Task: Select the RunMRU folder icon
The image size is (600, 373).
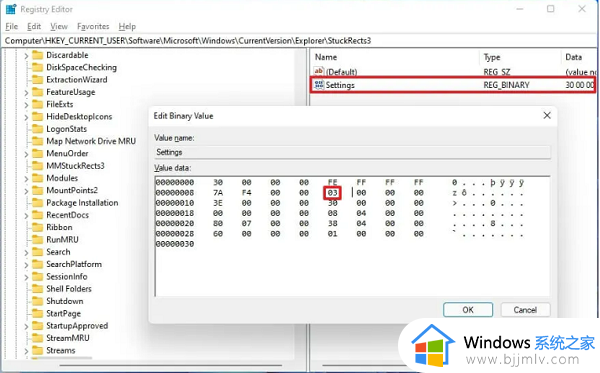Action: [x=38, y=239]
